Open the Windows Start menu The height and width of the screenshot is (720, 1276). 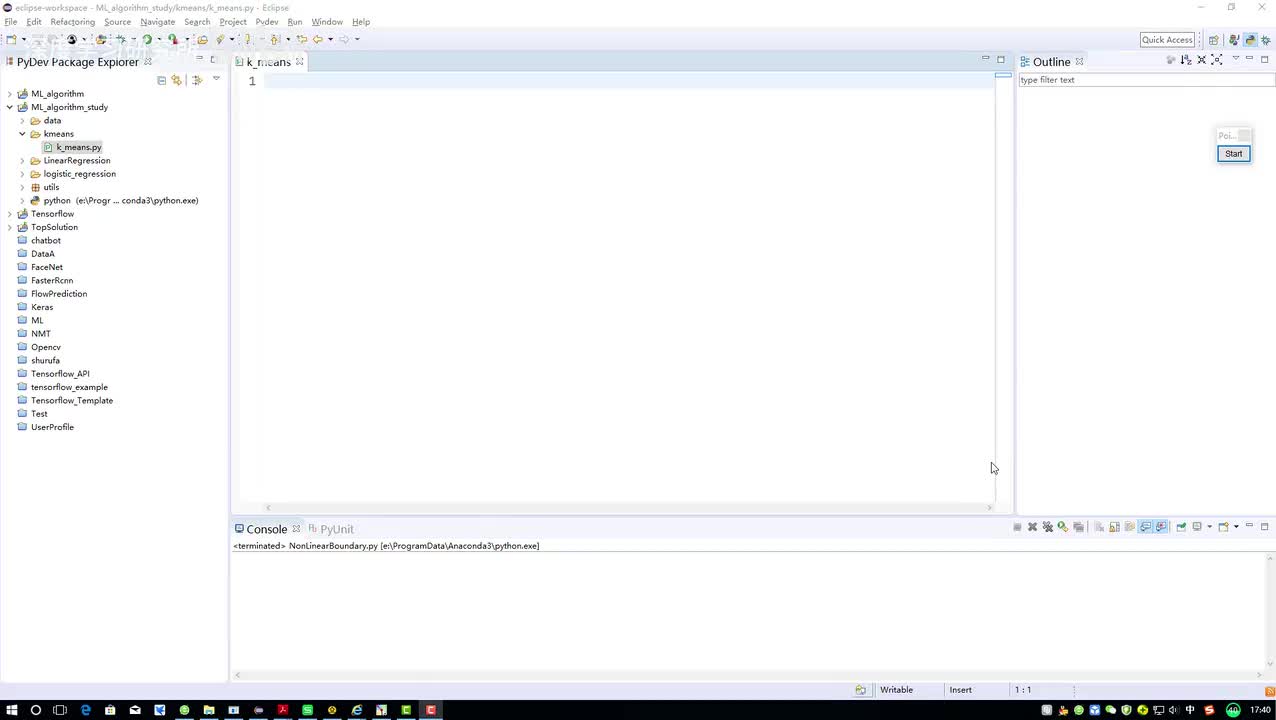coord(11,710)
